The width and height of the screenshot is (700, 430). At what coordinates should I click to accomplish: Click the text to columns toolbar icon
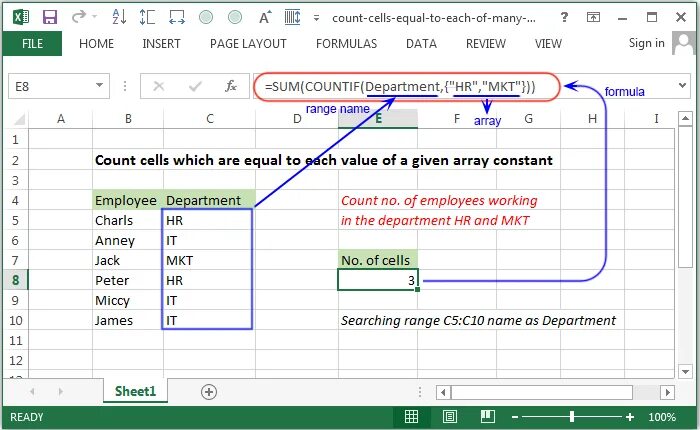pos(292,17)
